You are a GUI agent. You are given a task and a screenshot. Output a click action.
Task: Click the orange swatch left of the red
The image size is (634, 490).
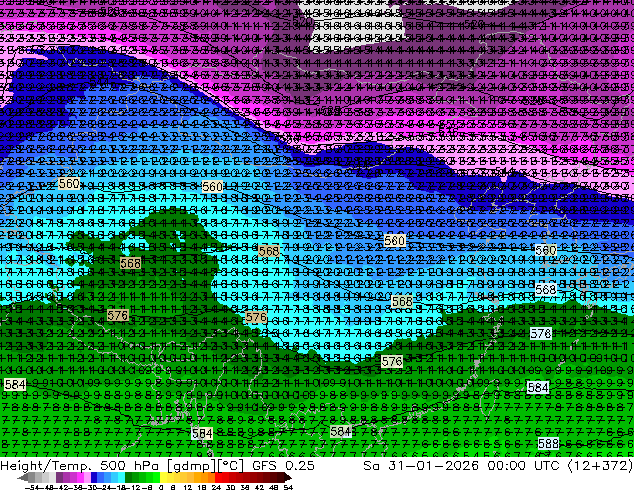point(211,478)
